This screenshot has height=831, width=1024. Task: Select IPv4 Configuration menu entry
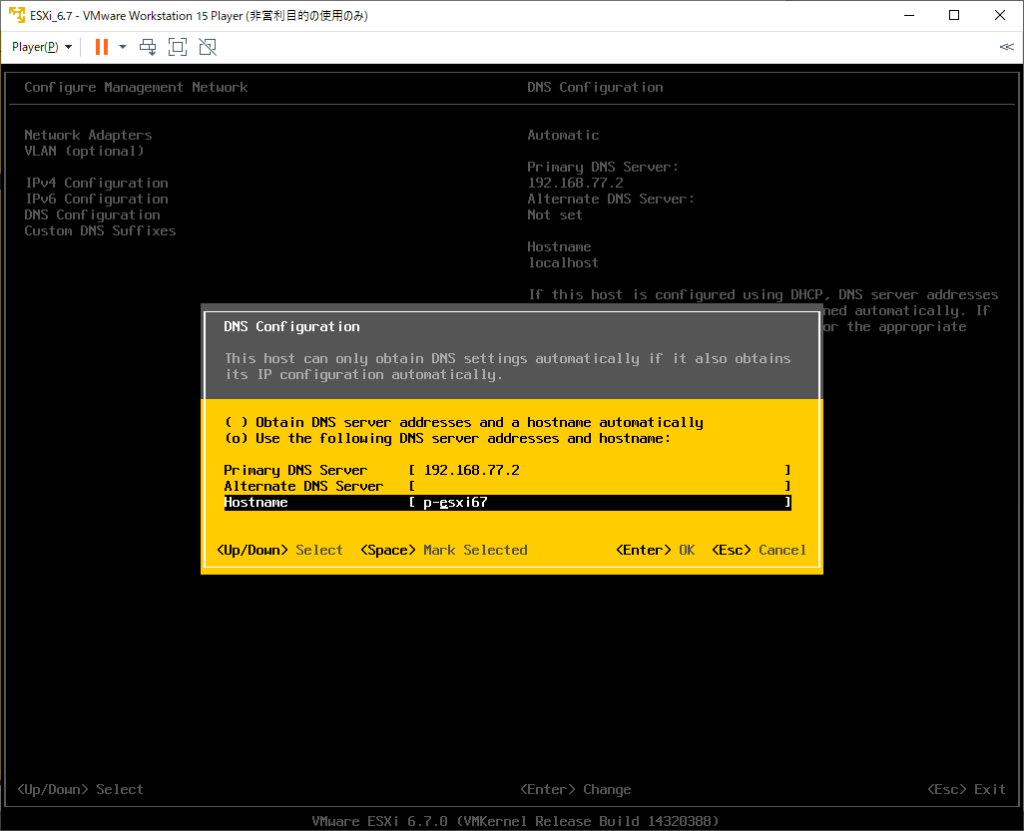pyautogui.click(x=97, y=183)
